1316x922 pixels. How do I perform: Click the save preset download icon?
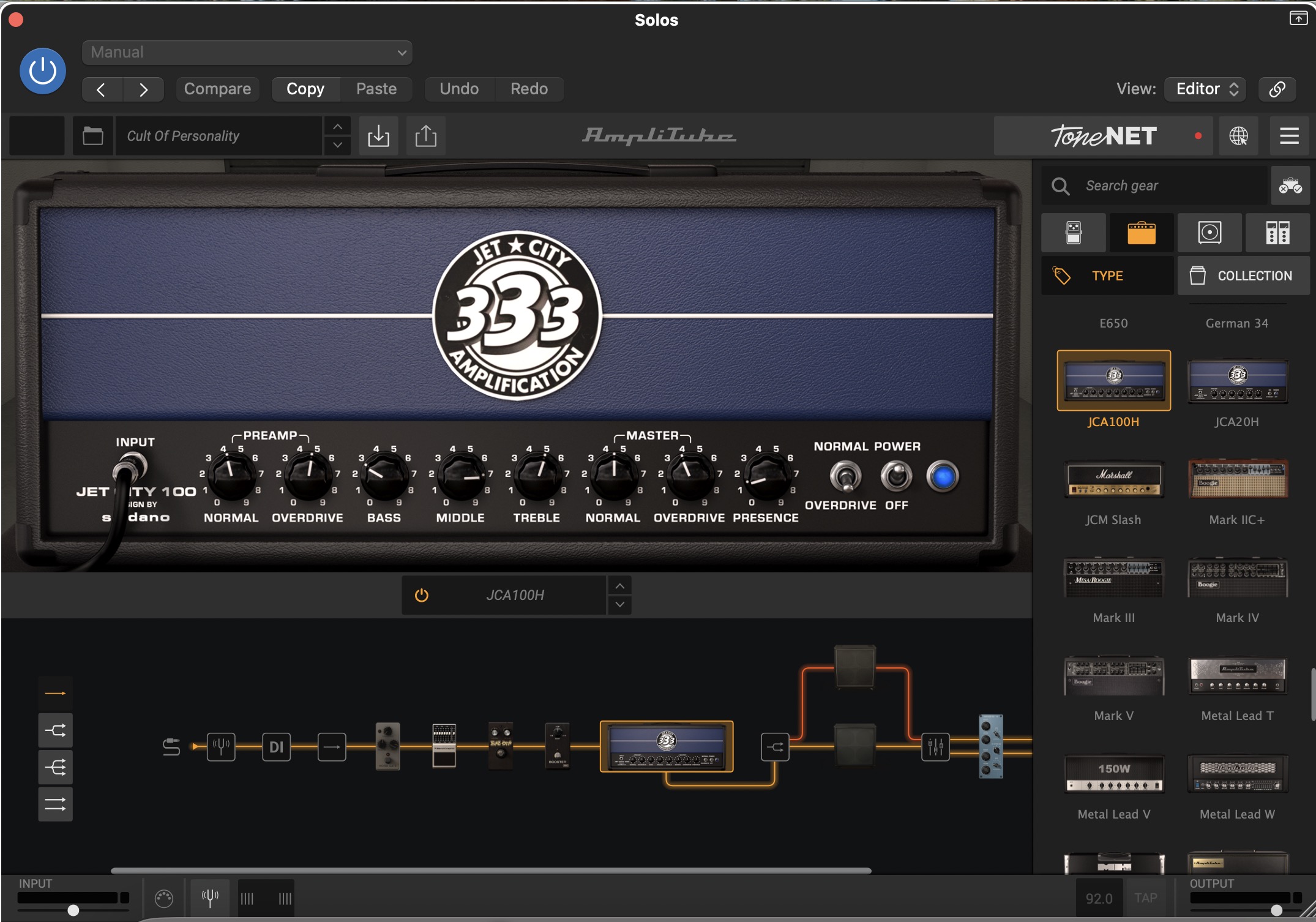[378, 136]
